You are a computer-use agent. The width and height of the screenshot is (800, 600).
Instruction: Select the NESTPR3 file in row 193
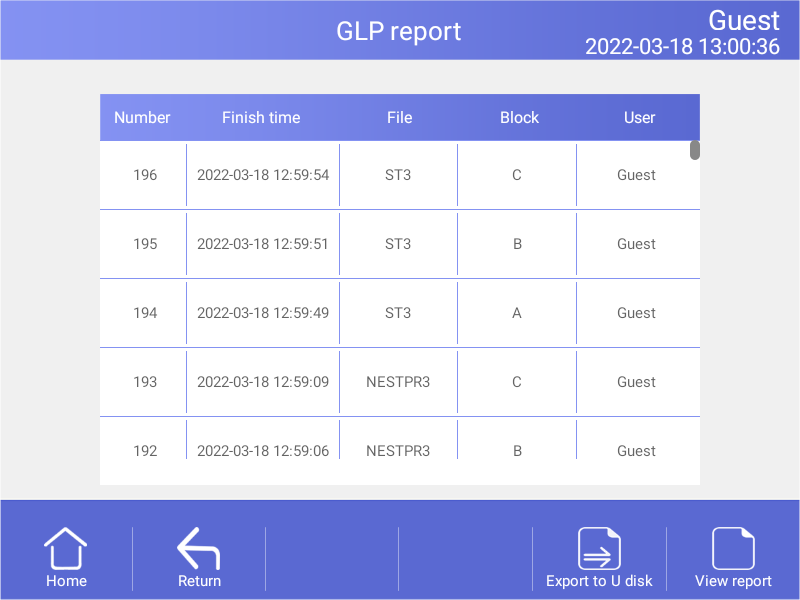[x=398, y=382]
